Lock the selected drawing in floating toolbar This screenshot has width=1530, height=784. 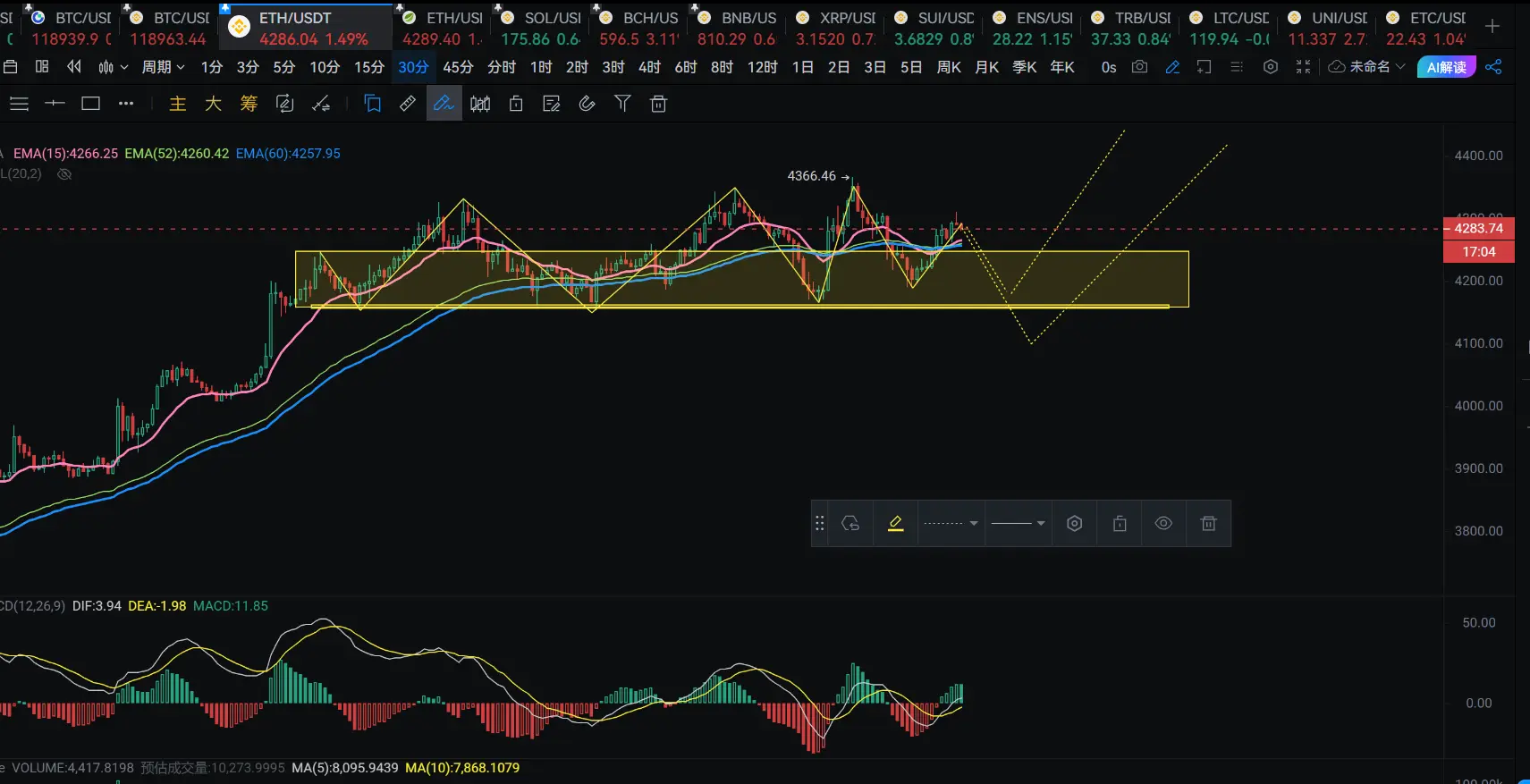tap(1120, 524)
